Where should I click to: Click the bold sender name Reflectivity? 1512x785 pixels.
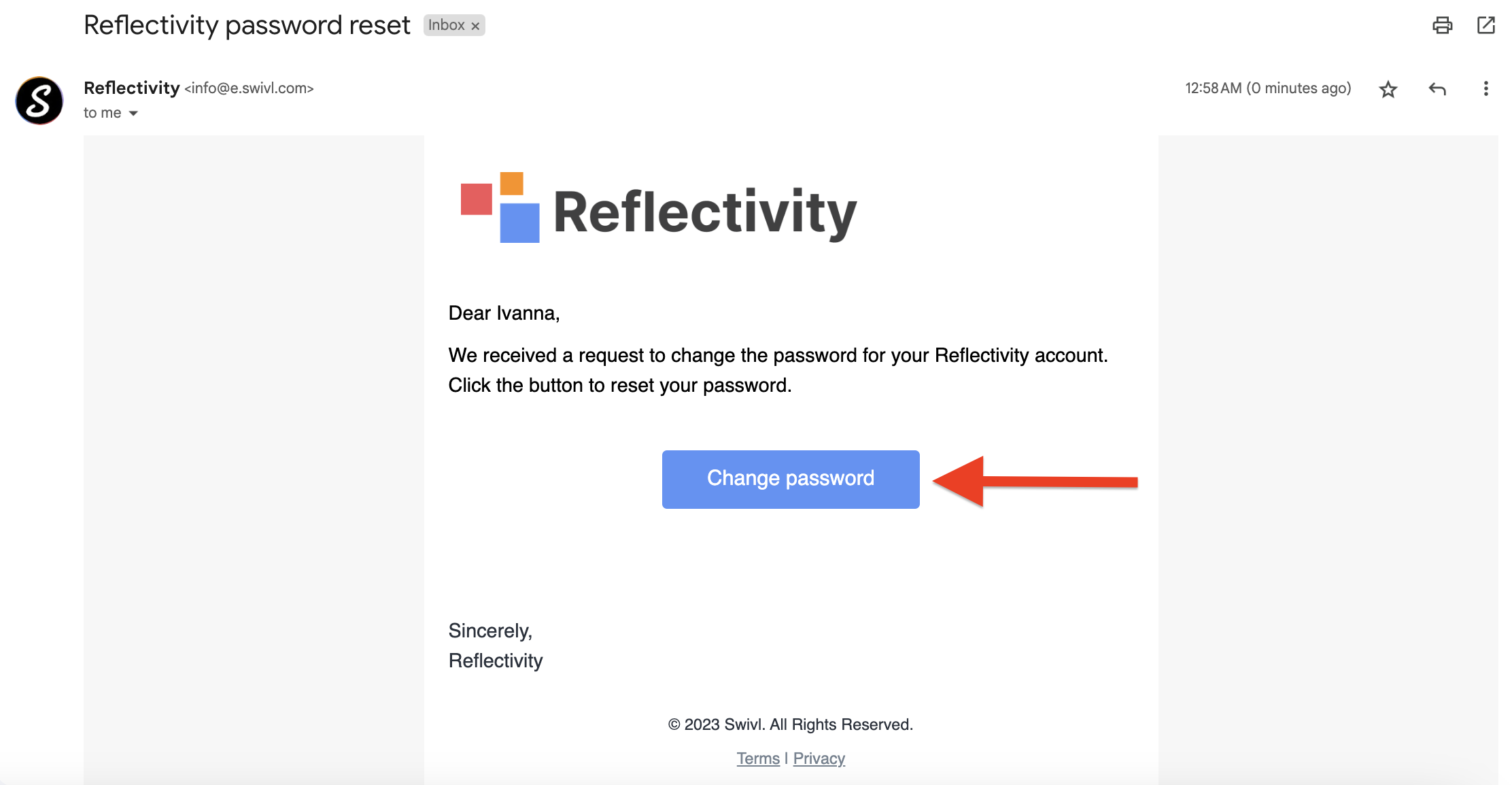point(131,88)
